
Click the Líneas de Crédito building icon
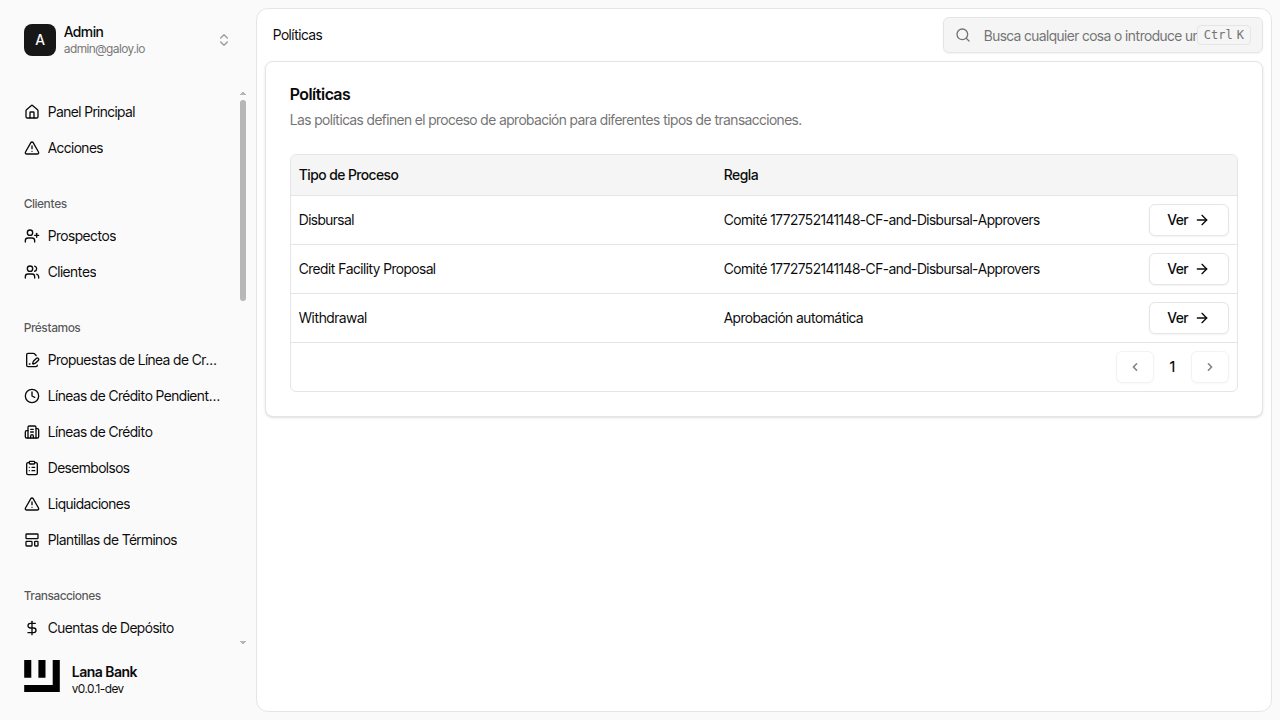[x=32, y=432]
